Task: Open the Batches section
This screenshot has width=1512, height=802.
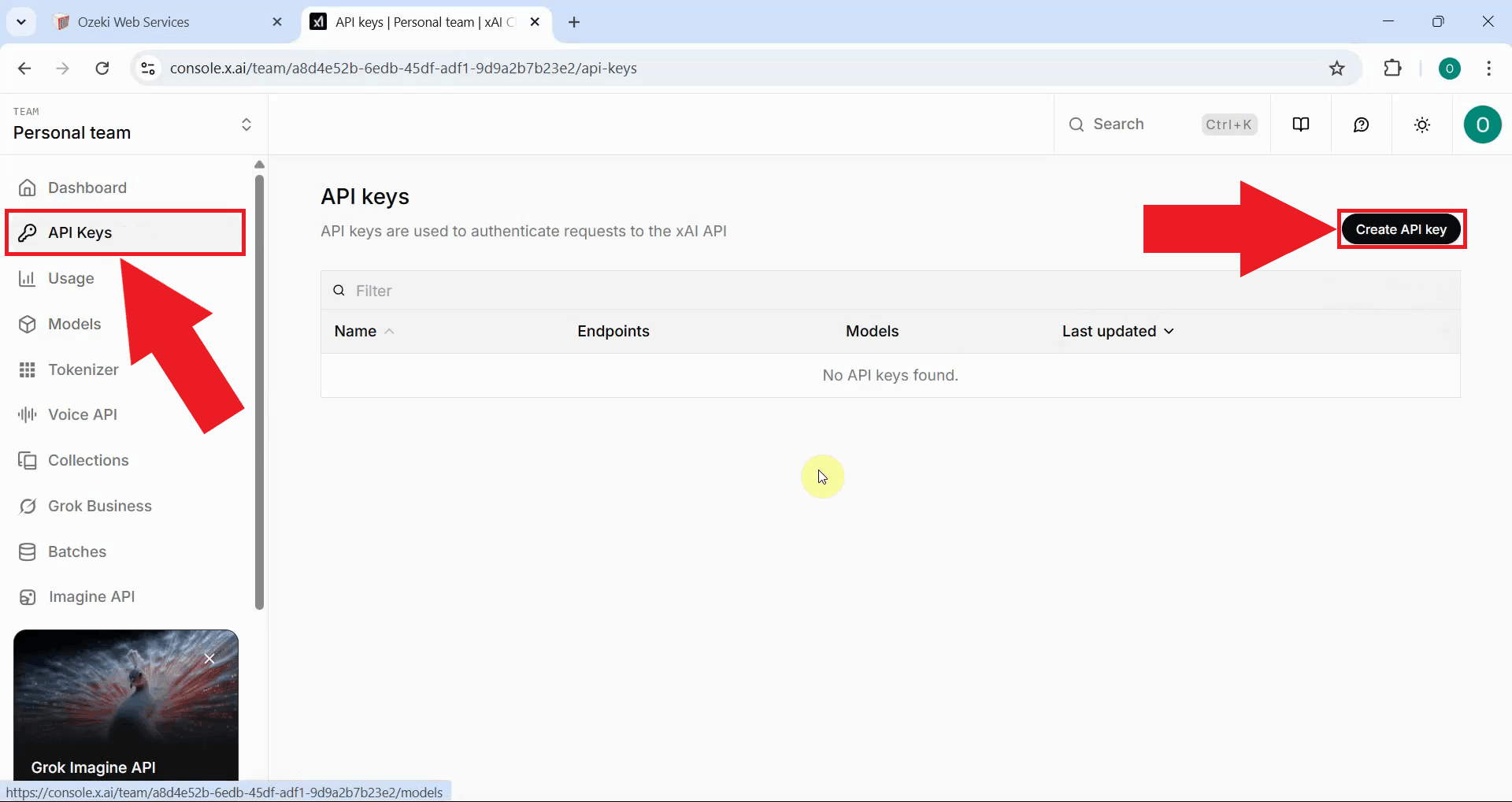Action: pyautogui.click(x=77, y=551)
